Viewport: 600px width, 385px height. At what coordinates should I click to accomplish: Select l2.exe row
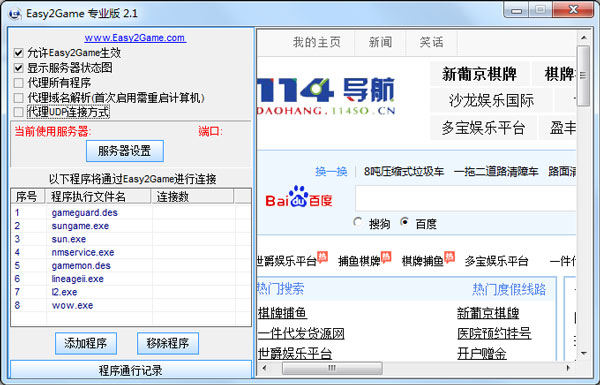click(131, 292)
